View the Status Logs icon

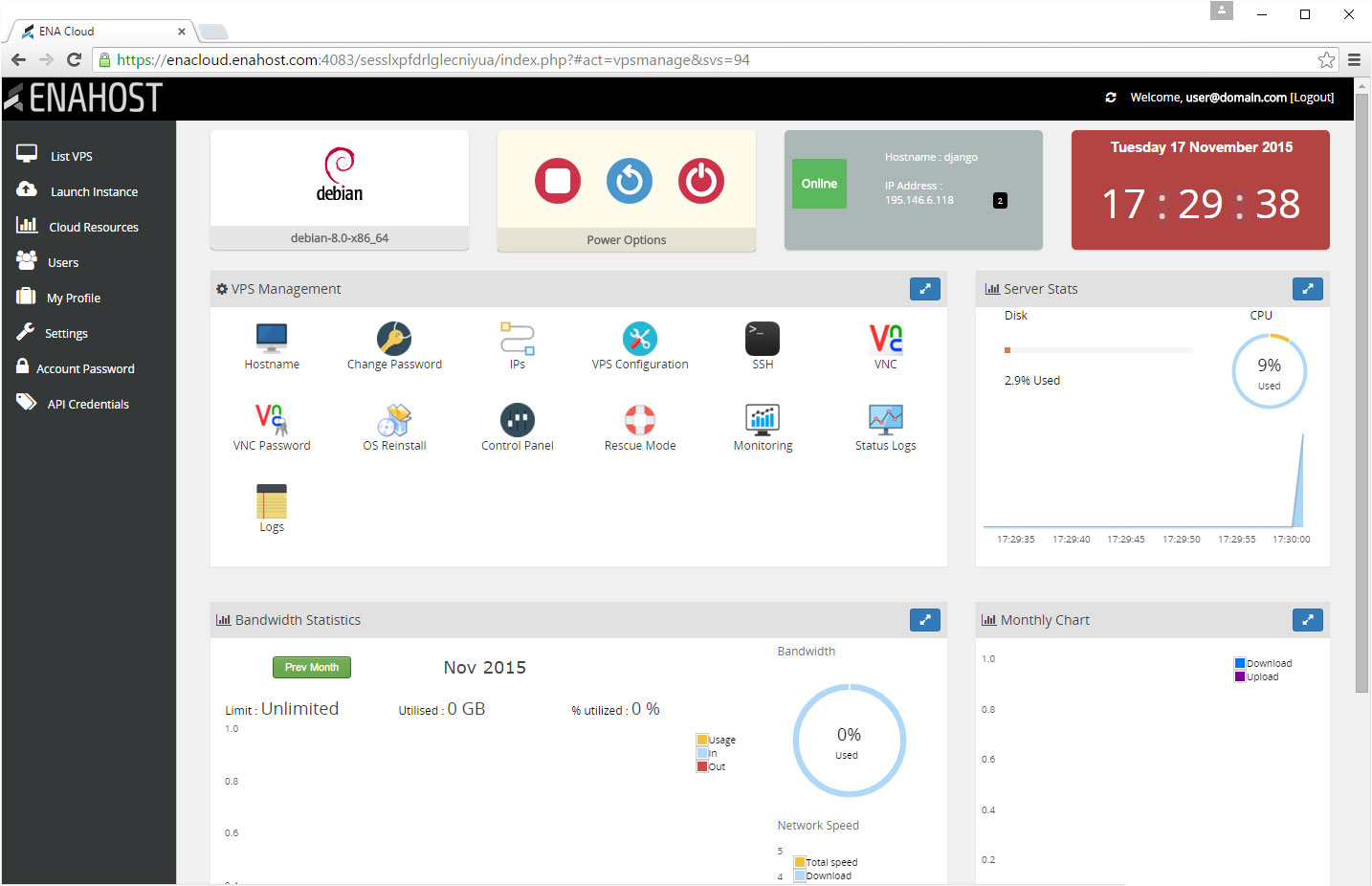click(886, 419)
